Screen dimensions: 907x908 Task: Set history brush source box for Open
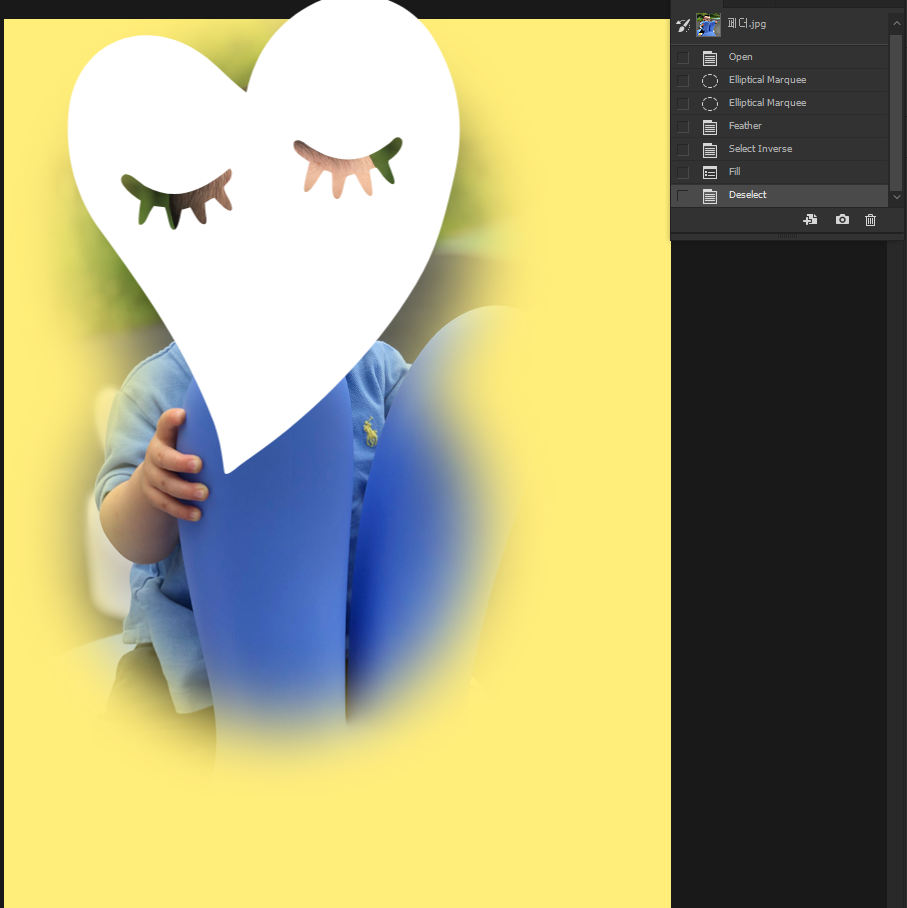click(x=683, y=57)
